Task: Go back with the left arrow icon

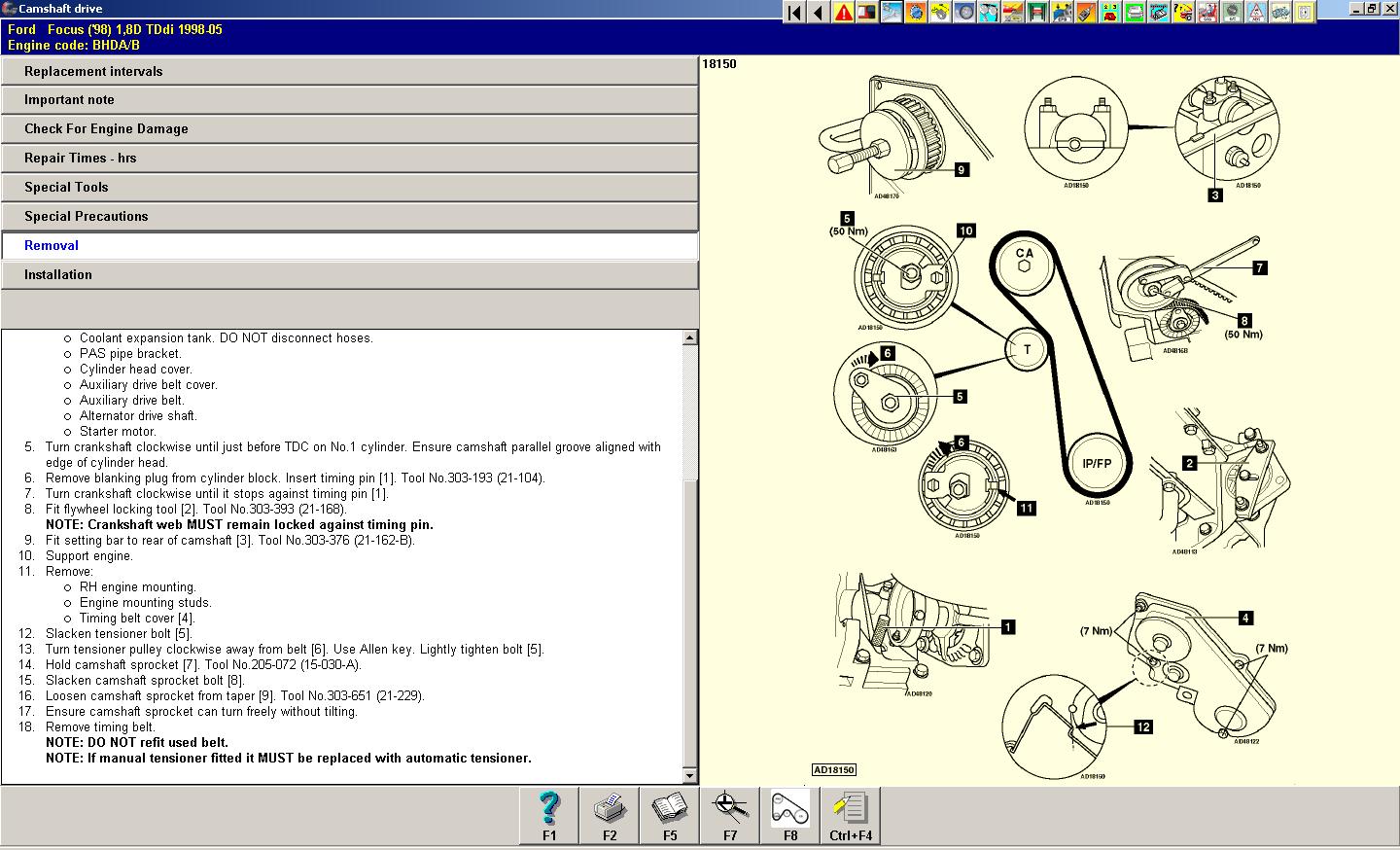Action: pyautogui.click(x=819, y=12)
